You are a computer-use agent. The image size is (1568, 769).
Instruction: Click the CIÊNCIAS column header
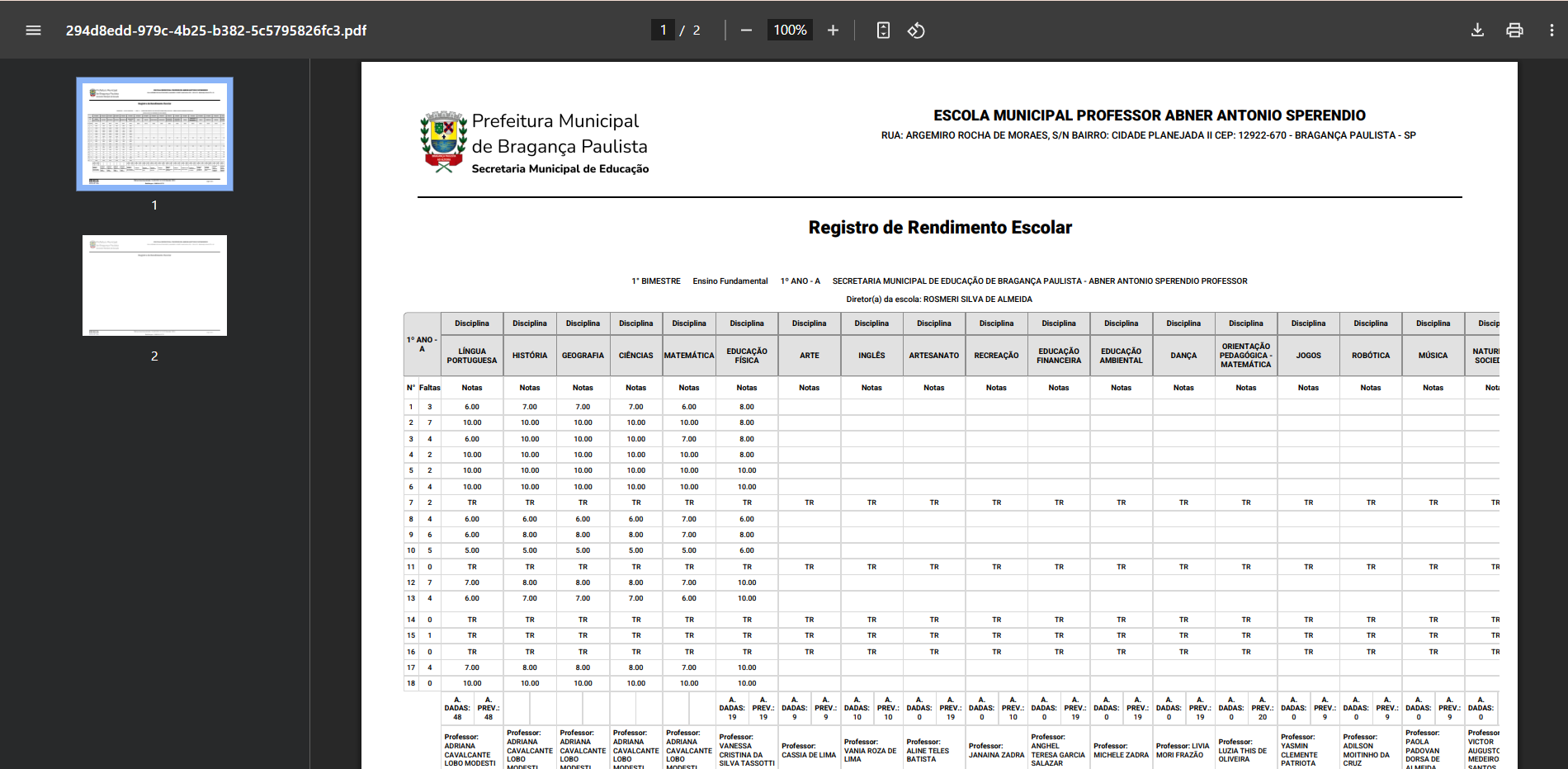636,356
